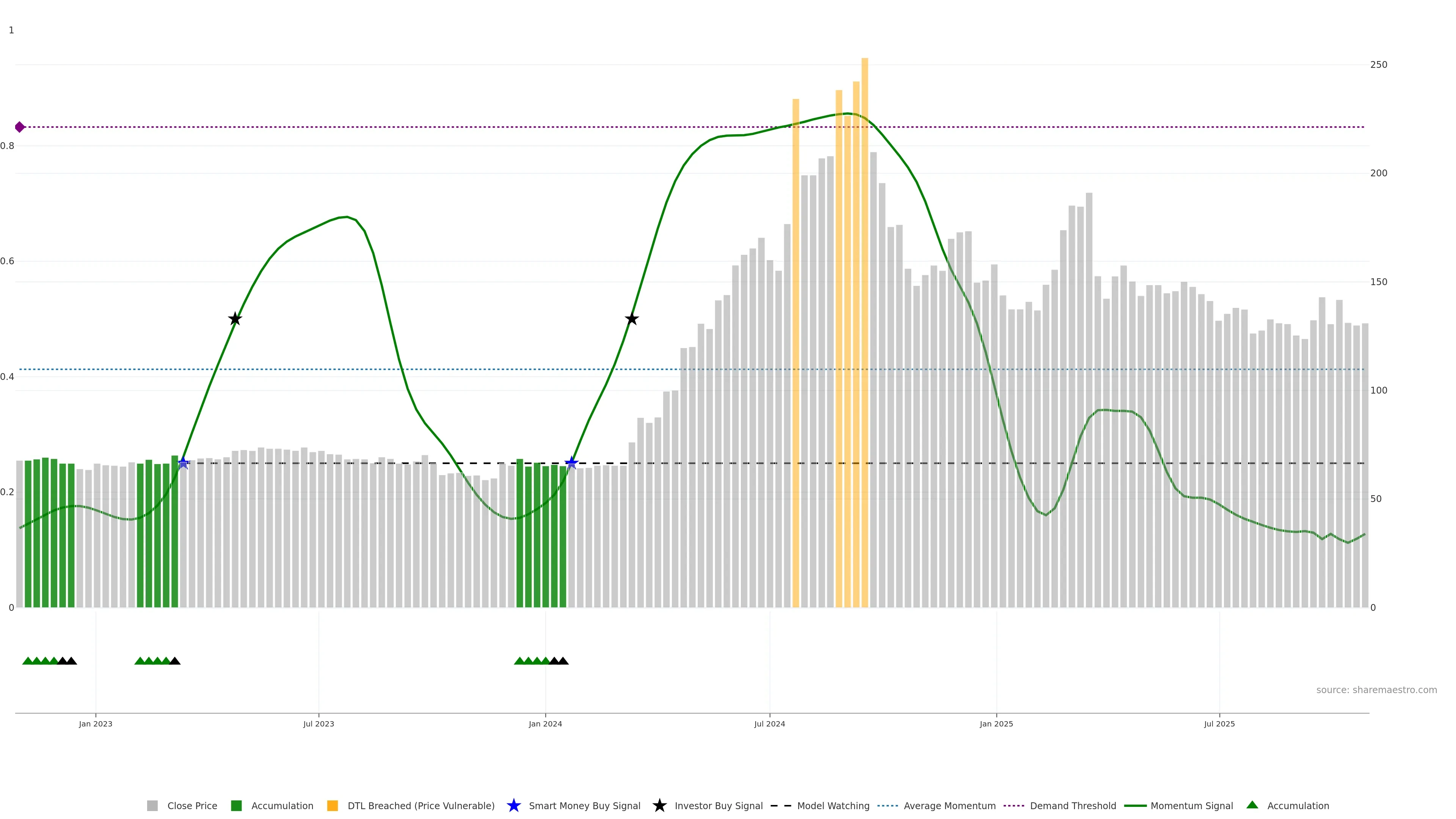The image size is (1456, 819).
Task: Toggle Close Price legend entry
Action: (191, 806)
